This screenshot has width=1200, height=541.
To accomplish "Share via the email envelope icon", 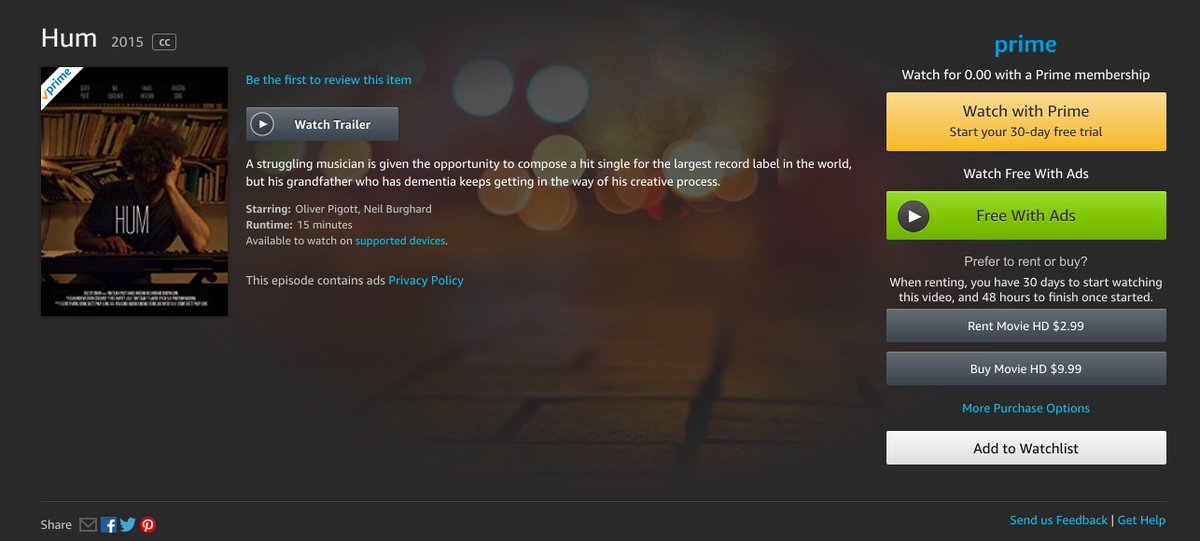I will pyautogui.click(x=88, y=524).
